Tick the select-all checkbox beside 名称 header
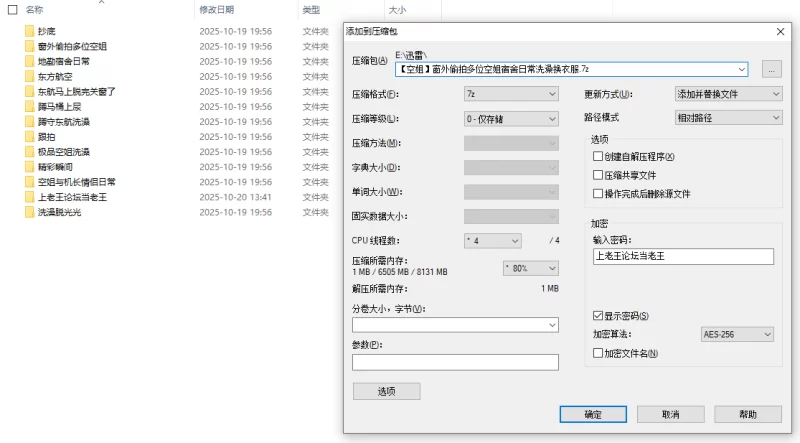Screen dimensions: 800x443 (x=13, y=10)
